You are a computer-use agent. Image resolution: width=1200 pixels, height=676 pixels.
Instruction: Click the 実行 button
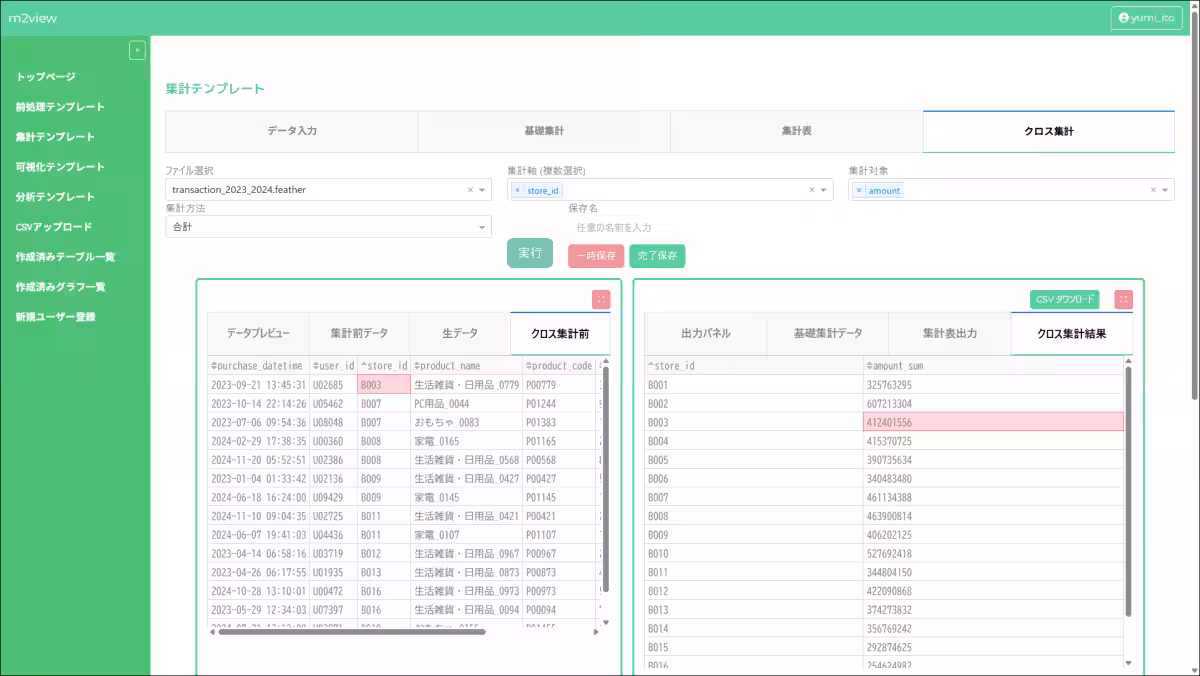(x=529, y=254)
